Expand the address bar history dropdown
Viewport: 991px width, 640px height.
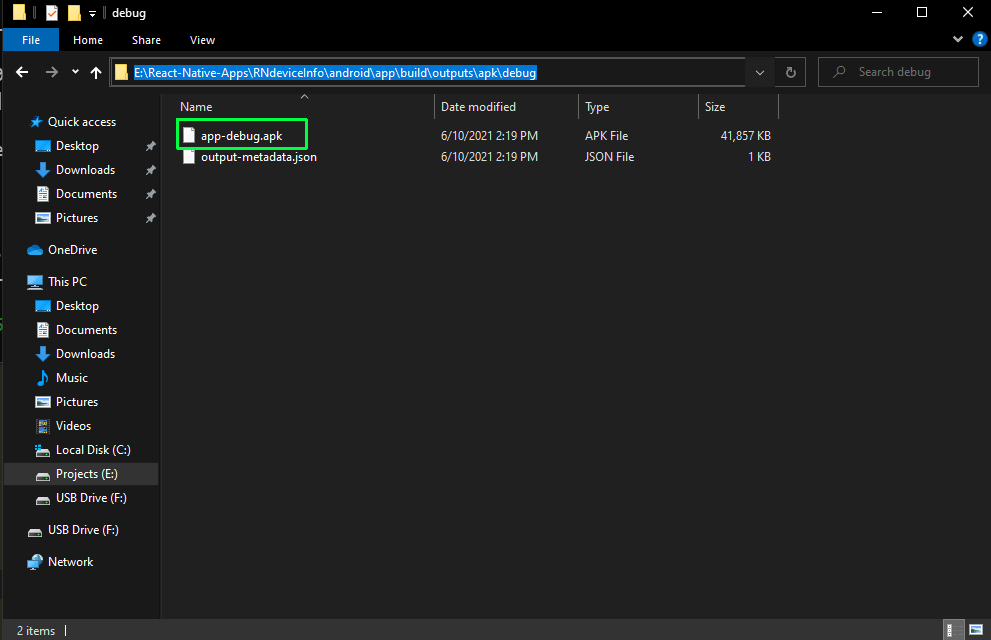(x=760, y=72)
